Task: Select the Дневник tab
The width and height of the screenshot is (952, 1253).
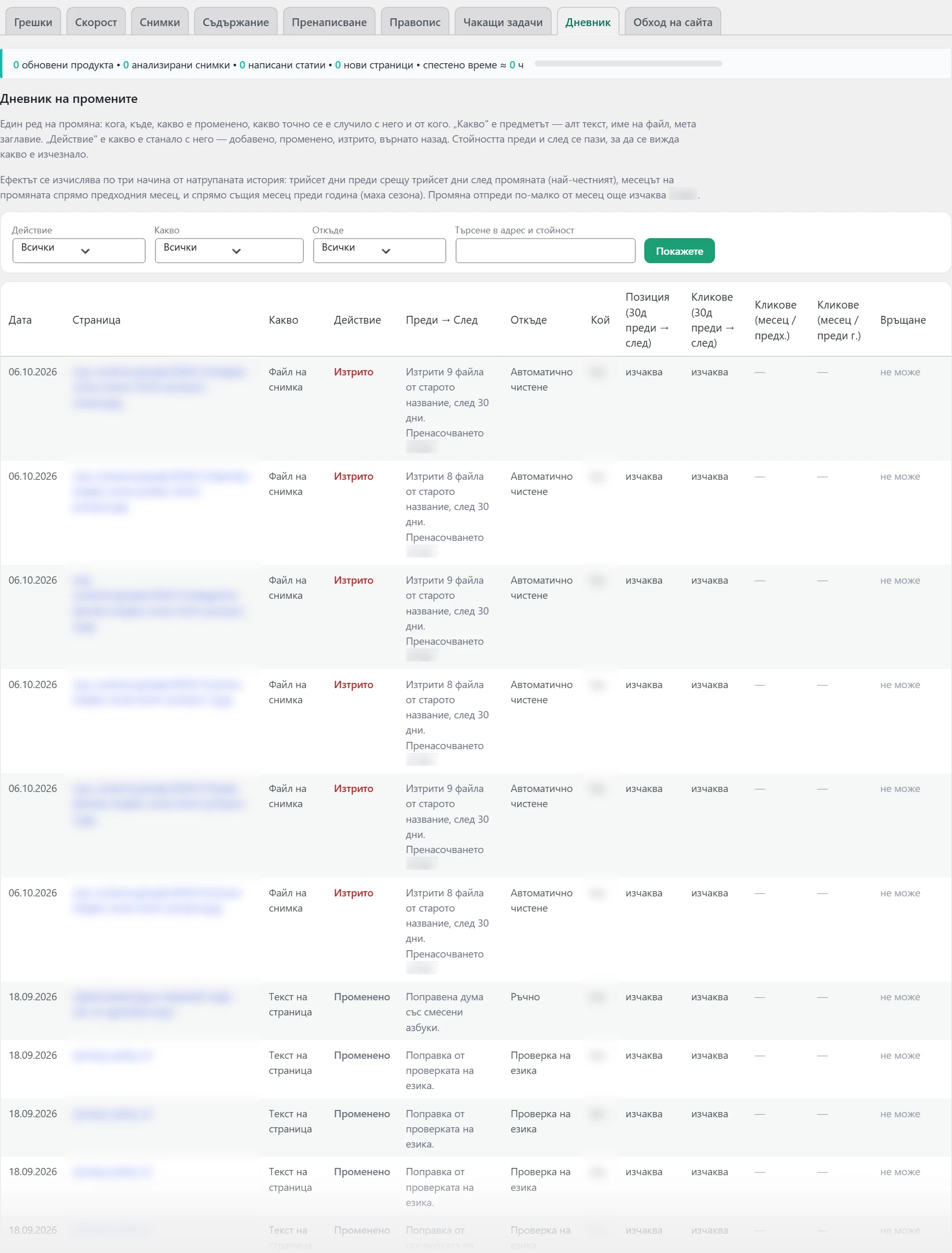Action: pyautogui.click(x=588, y=22)
